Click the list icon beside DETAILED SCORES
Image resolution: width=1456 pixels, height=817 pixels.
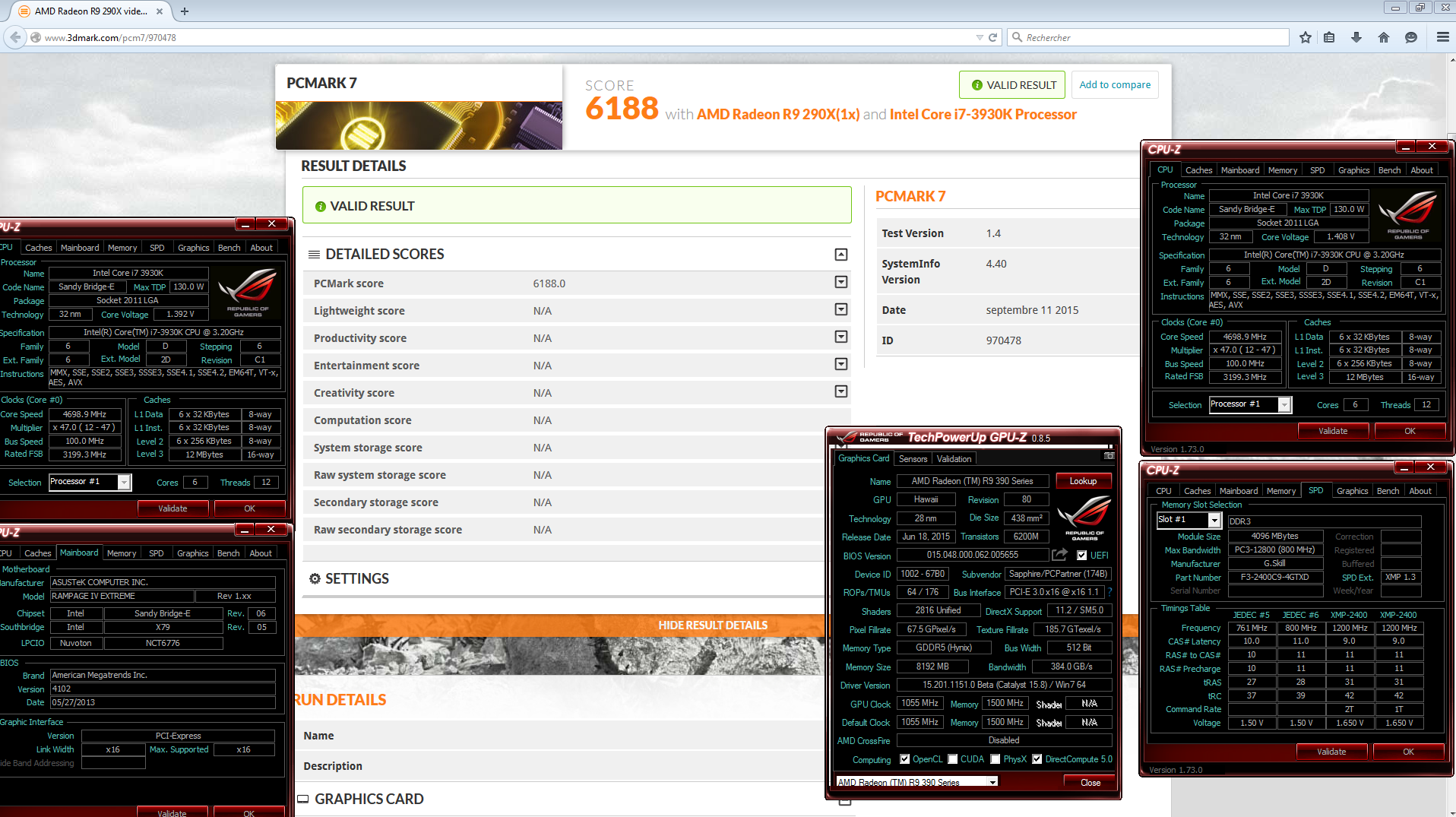314,255
